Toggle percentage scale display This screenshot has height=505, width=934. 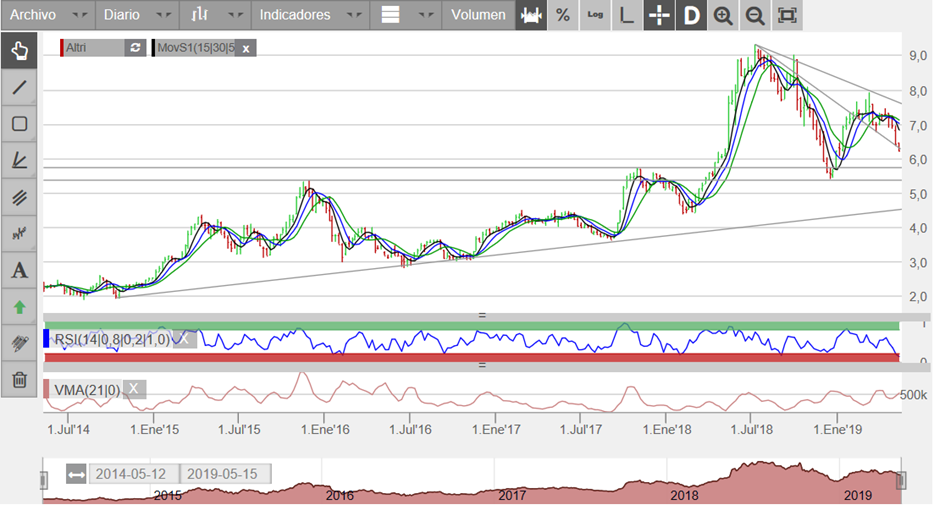coord(563,15)
